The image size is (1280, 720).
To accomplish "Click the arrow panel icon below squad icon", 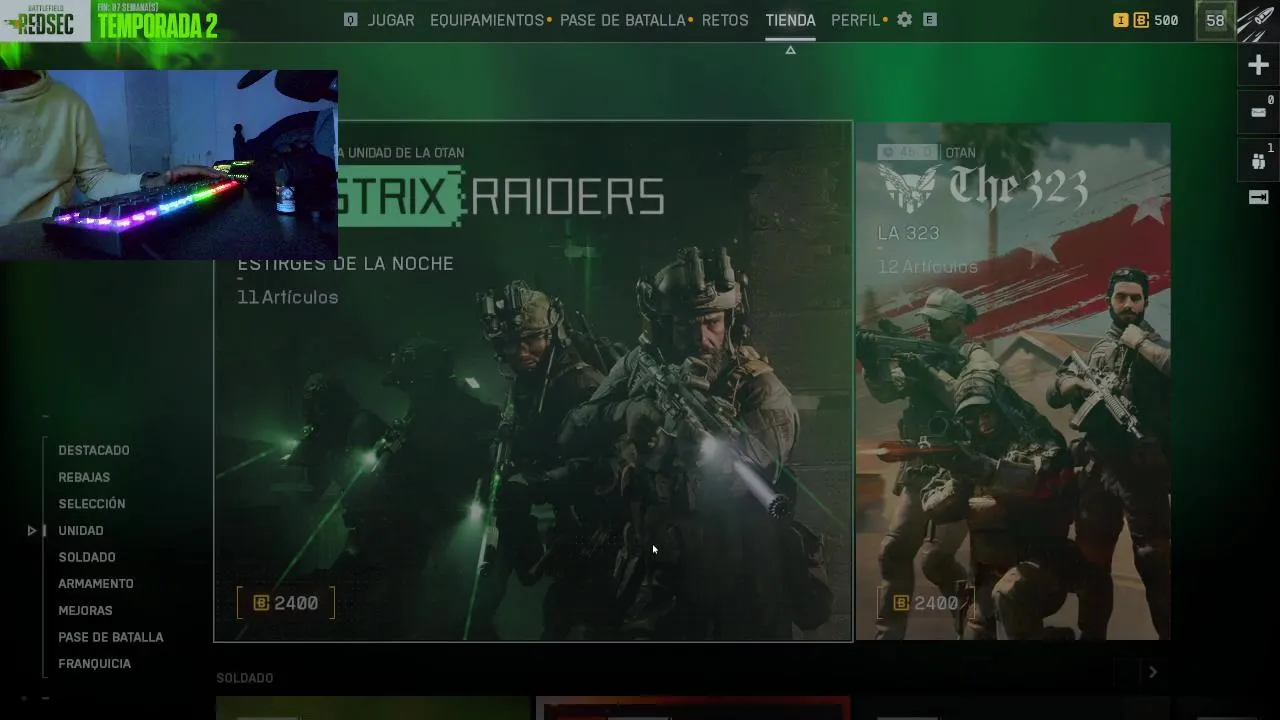I will click(1258, 198).
